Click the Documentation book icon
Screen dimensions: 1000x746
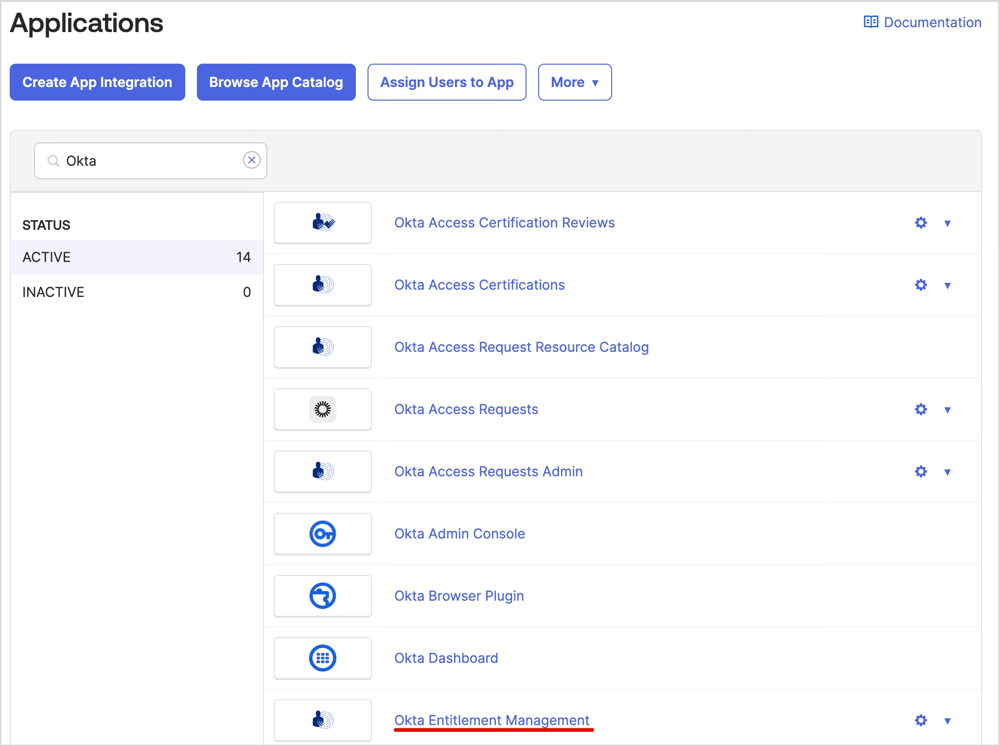(871, 22)
